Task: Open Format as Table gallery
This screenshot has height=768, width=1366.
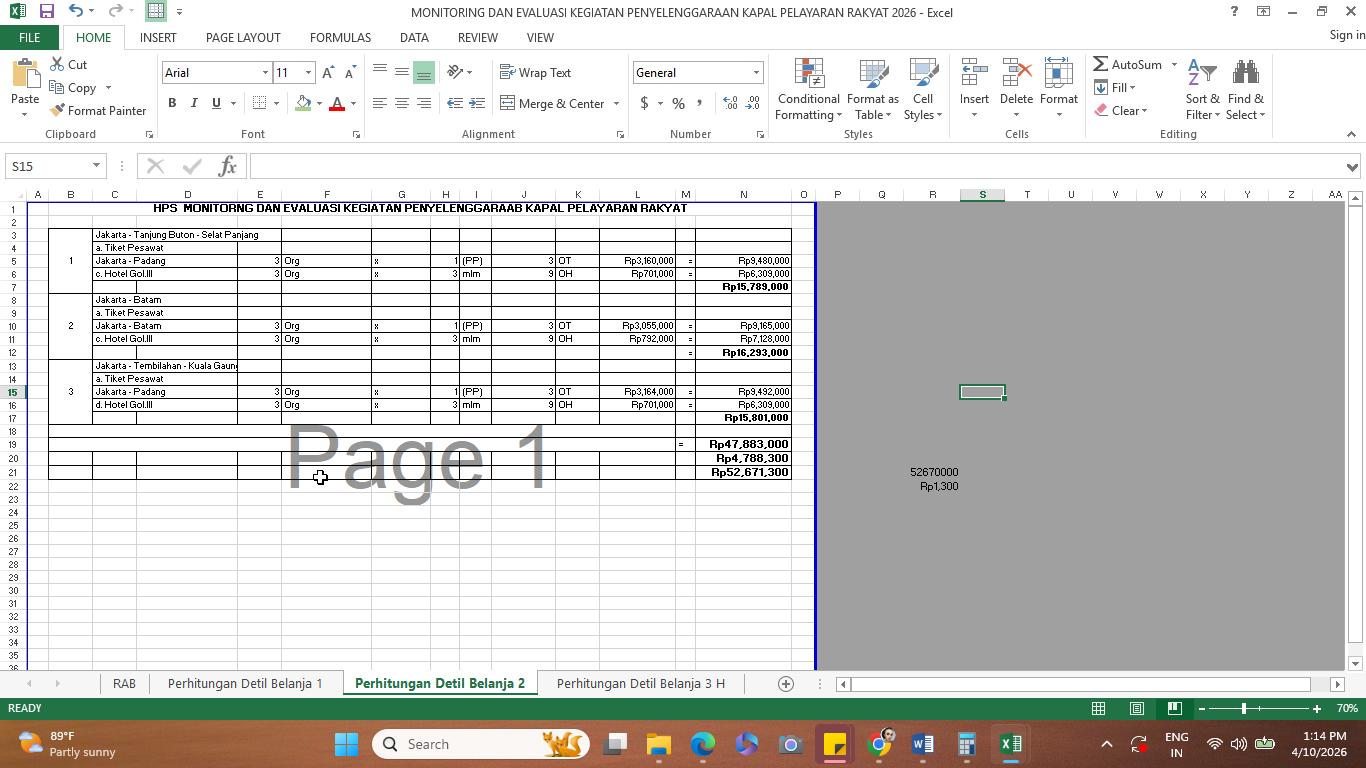Action: pos(873,89)
